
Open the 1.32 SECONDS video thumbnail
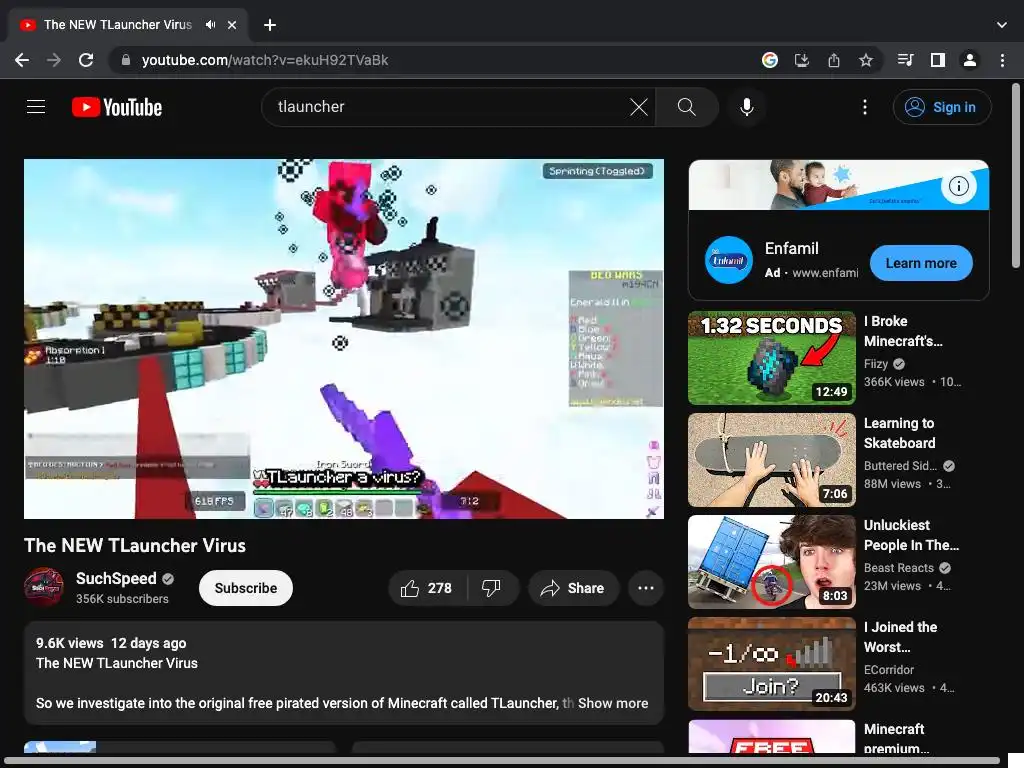tap(772, 358)
